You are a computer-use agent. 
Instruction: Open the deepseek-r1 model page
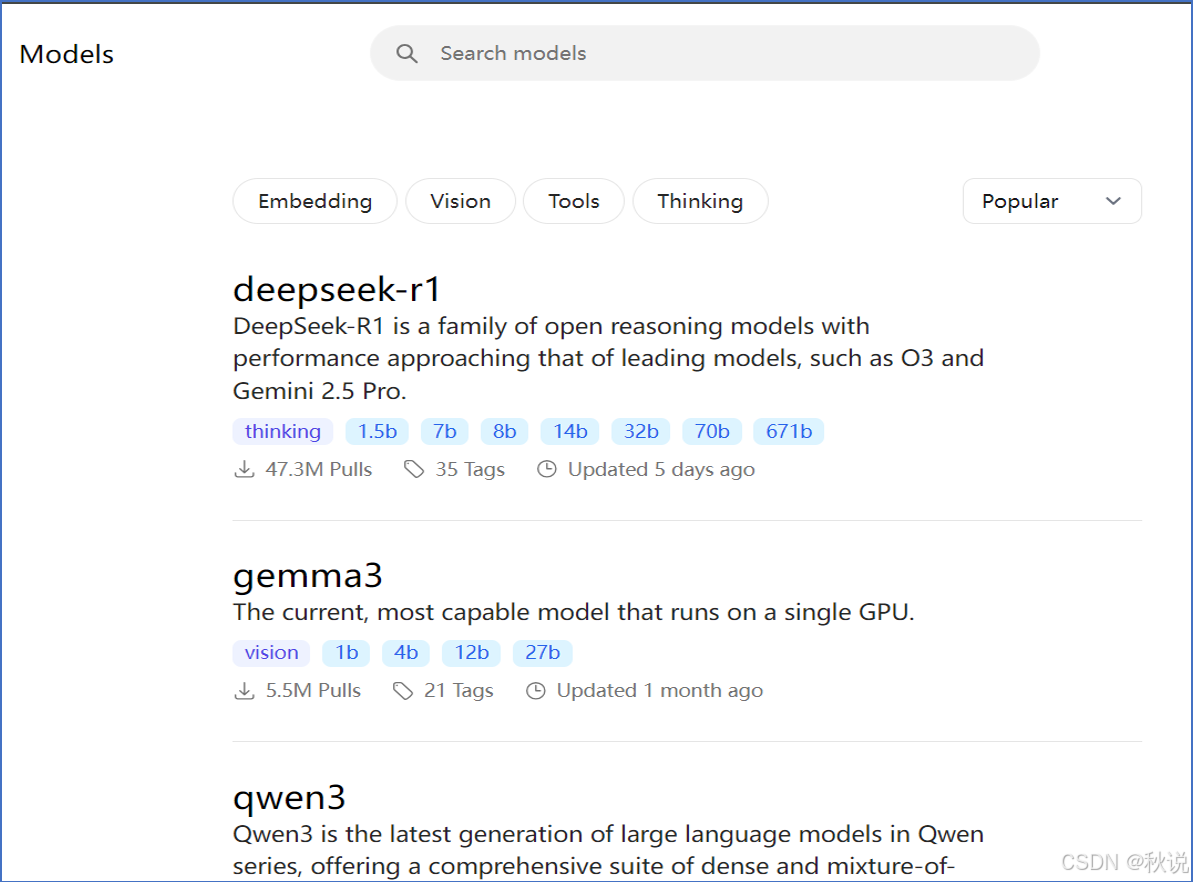tap(336, 289)
